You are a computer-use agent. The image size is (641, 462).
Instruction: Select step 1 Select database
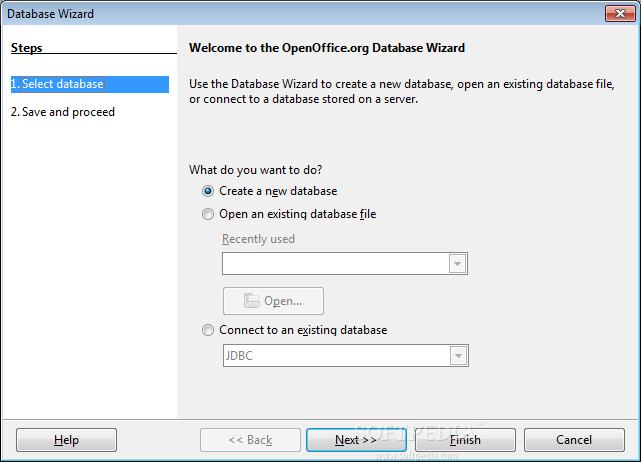tap(90, 84)
